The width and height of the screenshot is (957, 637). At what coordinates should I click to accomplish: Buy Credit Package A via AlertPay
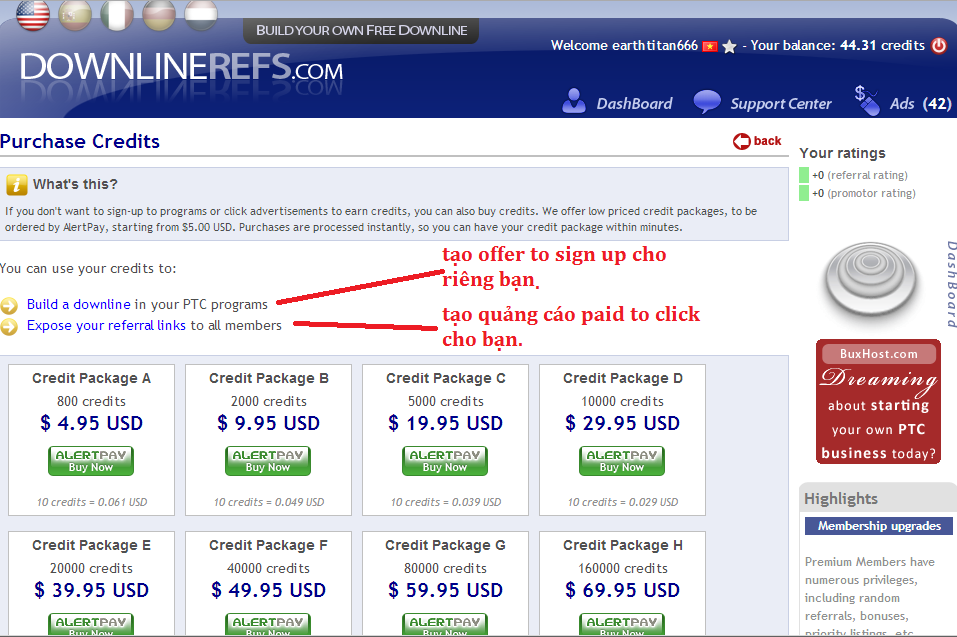91,461
